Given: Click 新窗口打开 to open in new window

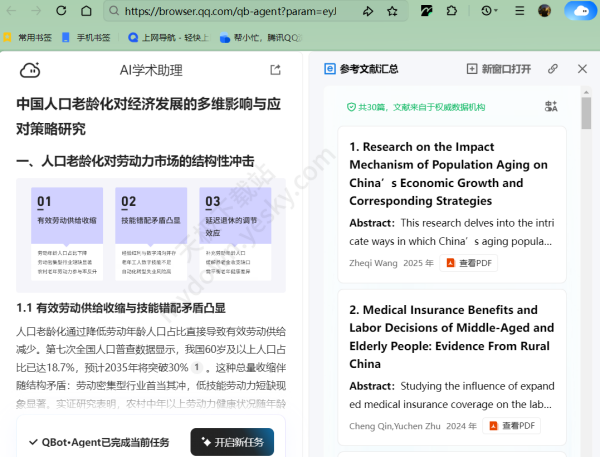Looking at the screenshot, I should pos(499,69).
